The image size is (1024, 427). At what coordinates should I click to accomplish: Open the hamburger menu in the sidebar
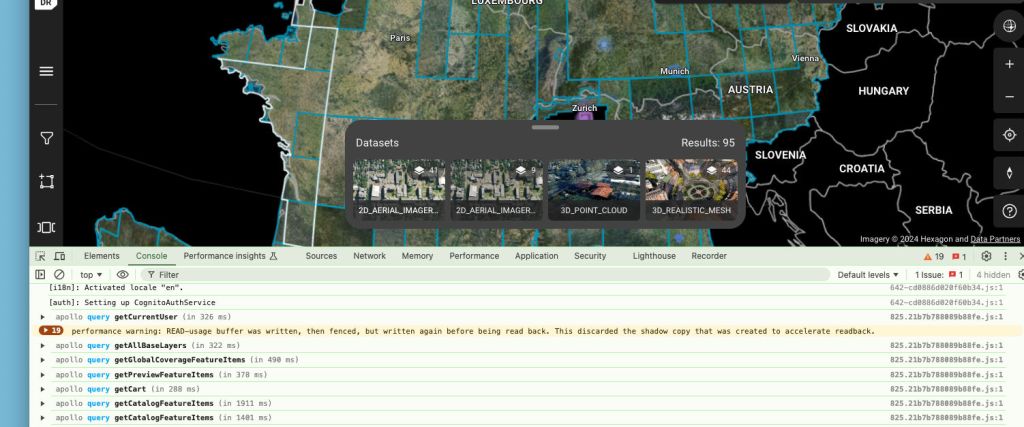point(46,71)
